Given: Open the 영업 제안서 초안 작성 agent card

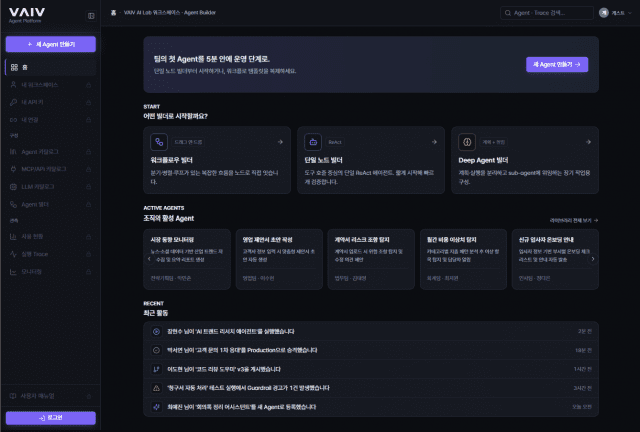Looking at the screenshot, I should [279, 259].
